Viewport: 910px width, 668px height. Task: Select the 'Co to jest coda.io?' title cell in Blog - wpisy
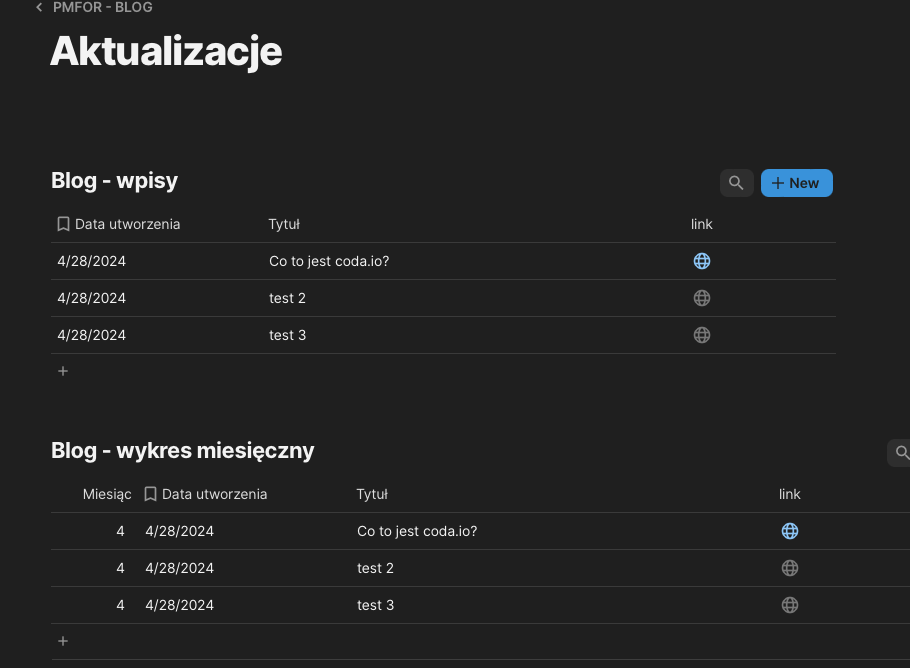point(329,261)
